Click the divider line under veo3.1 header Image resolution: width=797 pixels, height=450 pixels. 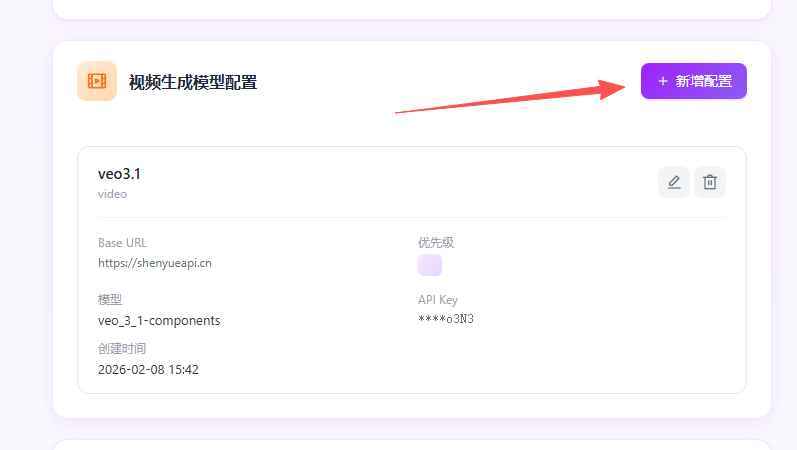(411, 217)
